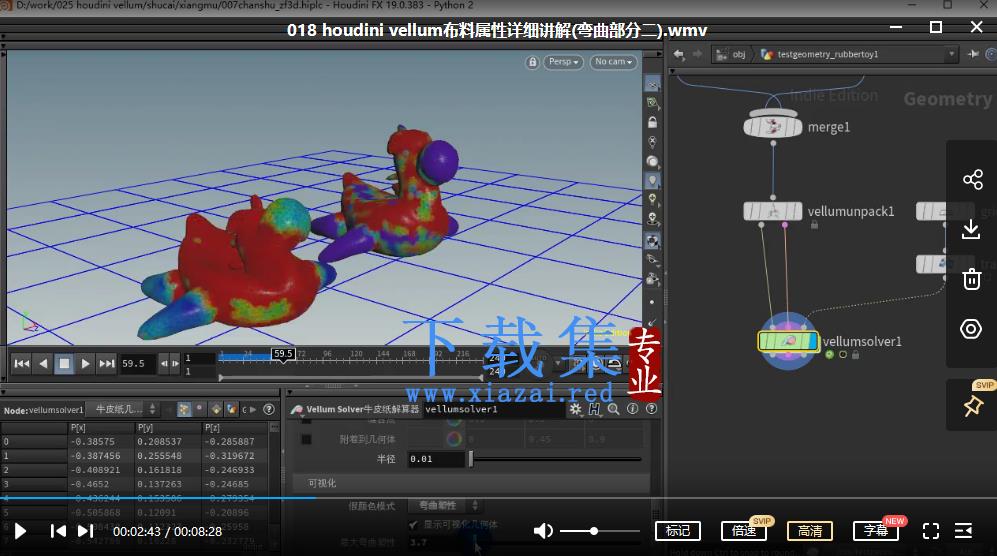Click 倍速 playback speed button
Image resolution: width=997 pixels, height=556 pixels.
744,531
